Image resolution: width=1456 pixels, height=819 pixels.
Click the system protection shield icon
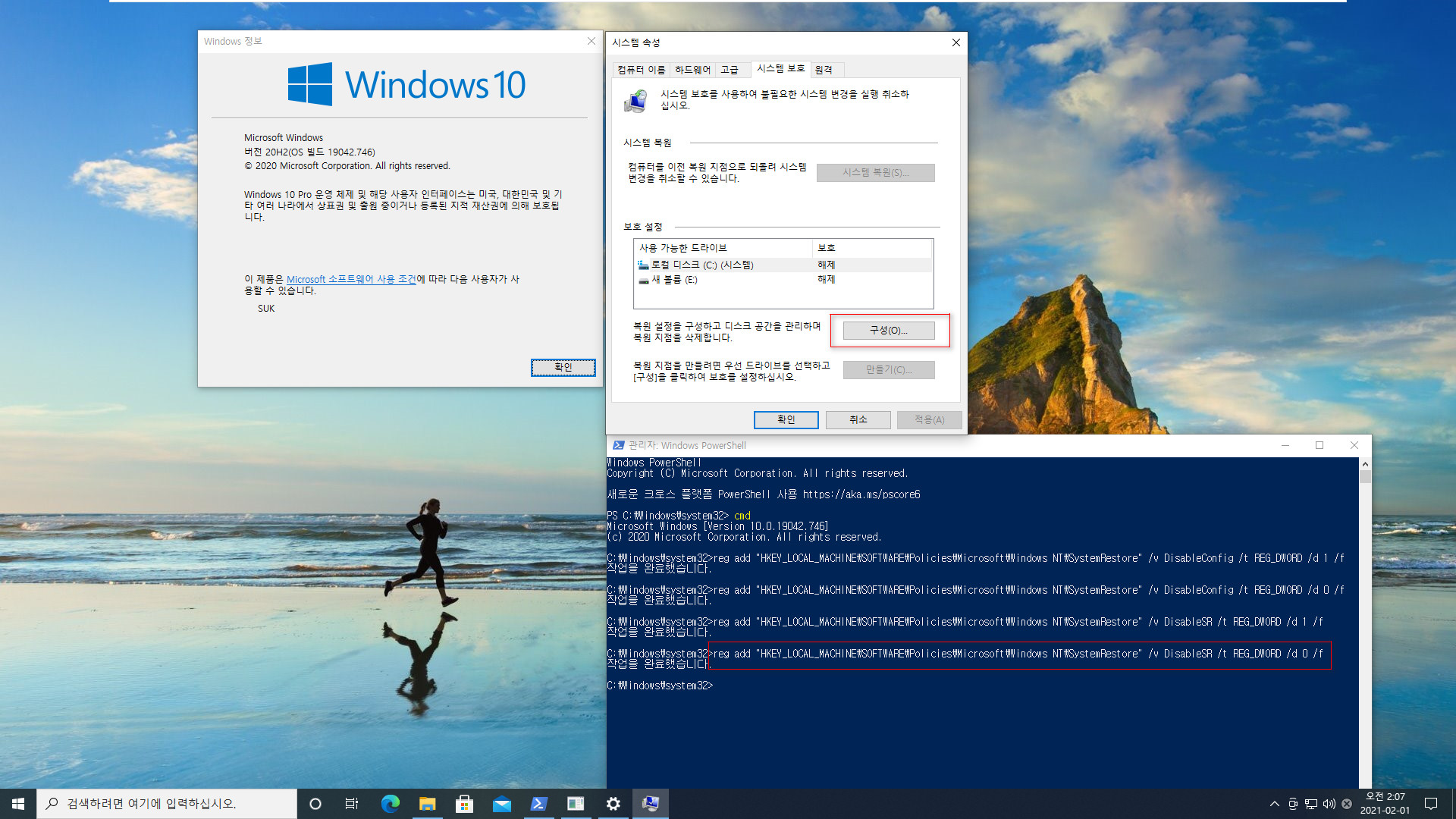click(x=635, y=101)
